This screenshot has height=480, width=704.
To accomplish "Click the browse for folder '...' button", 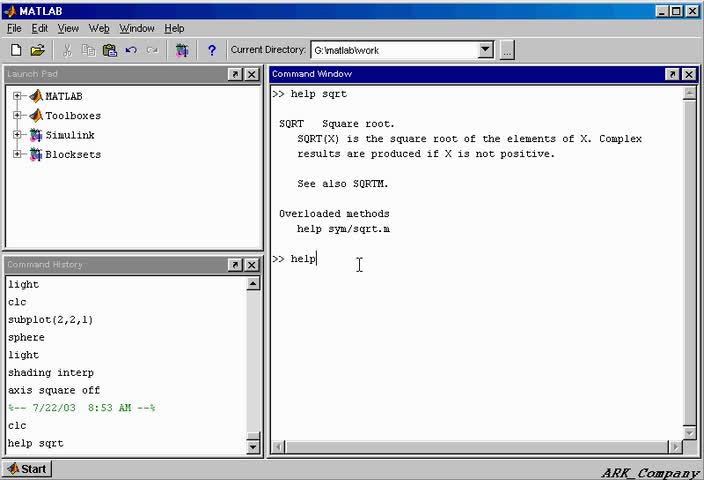I will point(507,50).
